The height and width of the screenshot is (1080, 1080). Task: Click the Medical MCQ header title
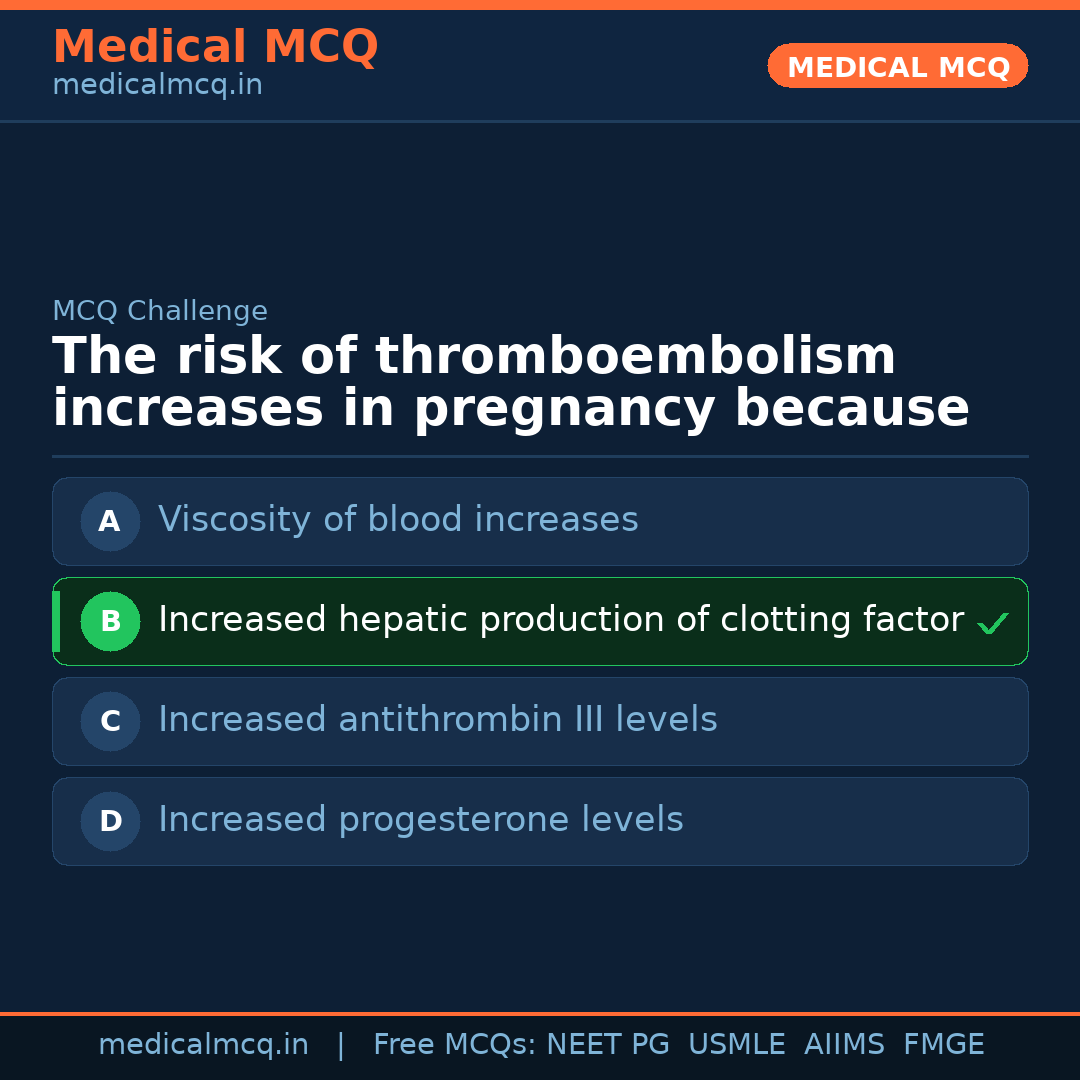[x=215, y=46]
